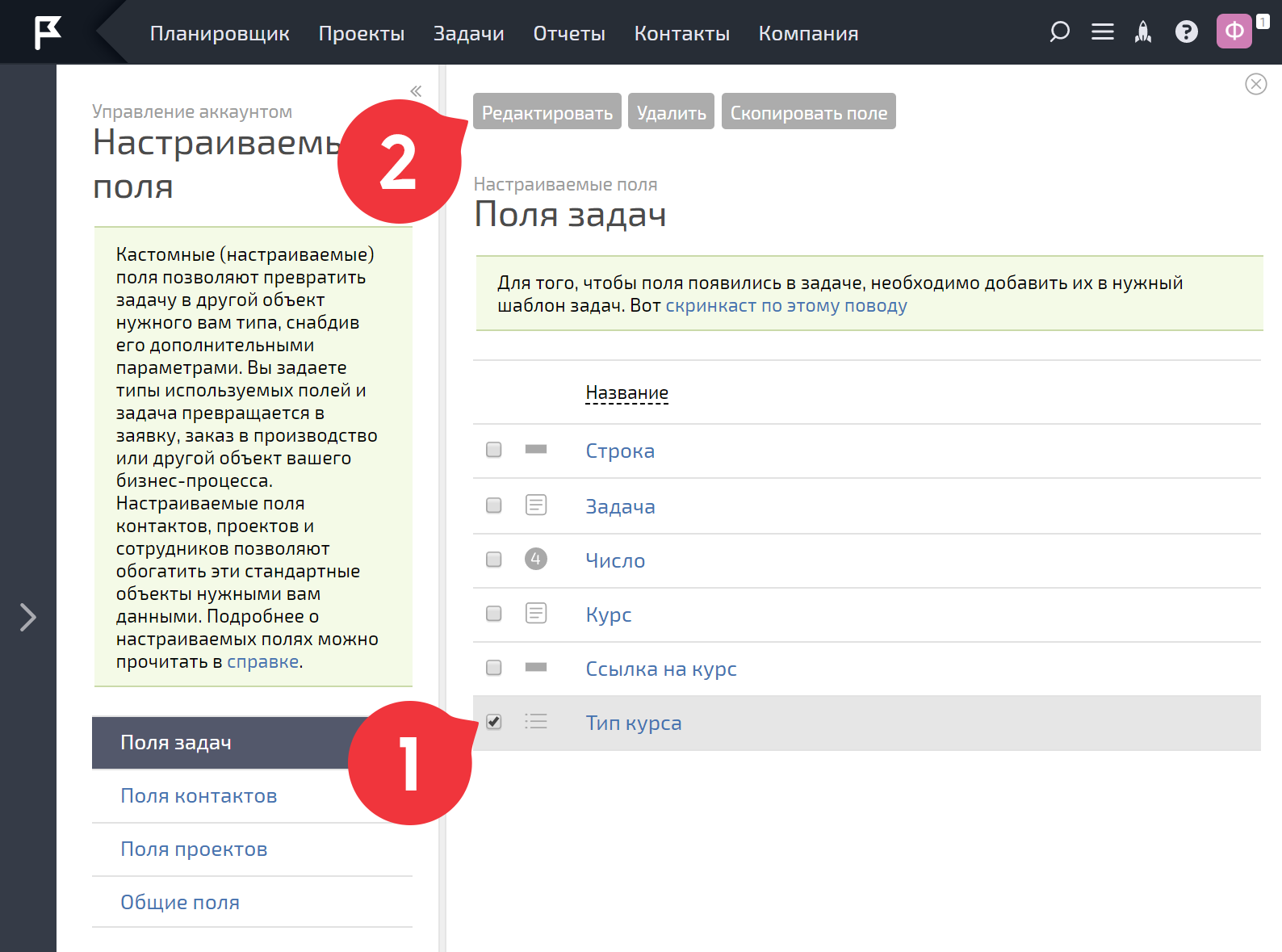Switch to Поля контактов tab
The image size is (1282, 952).
[x=199, y=796]
